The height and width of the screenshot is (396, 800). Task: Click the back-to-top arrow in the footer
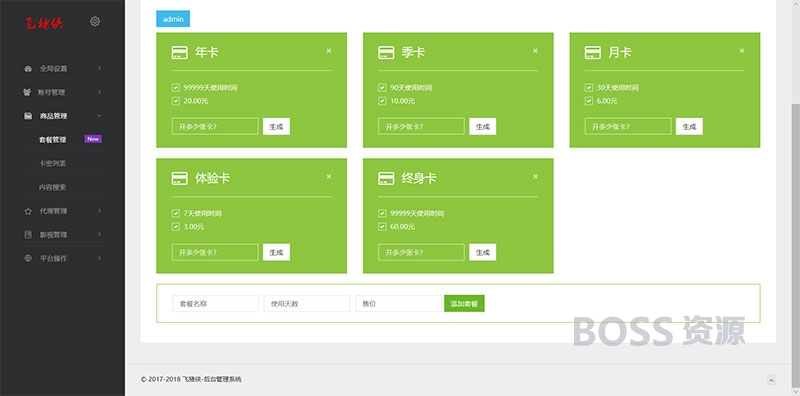771,380
